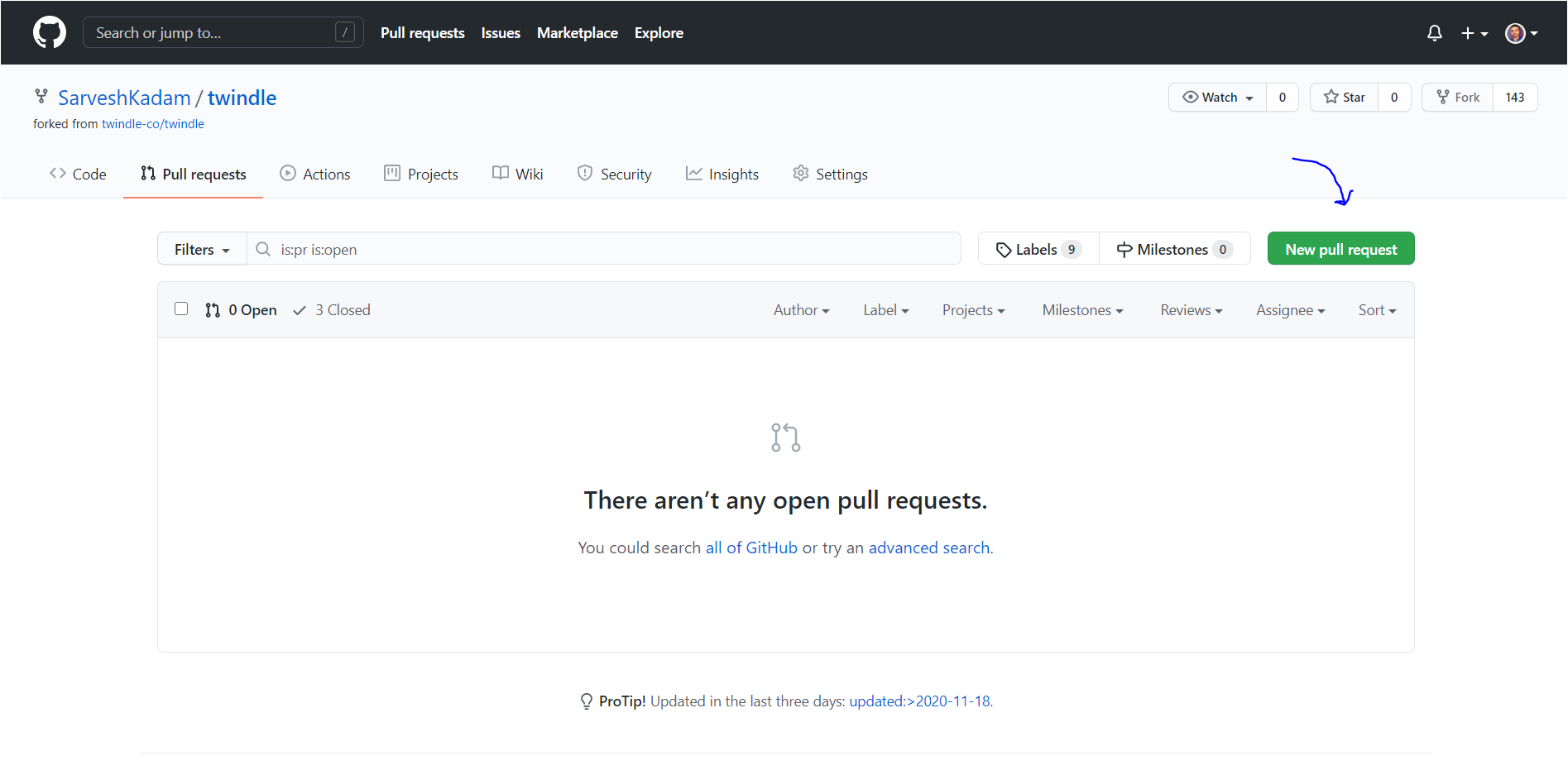Open the Sort dropdown
Viewport: 1568px width, 775px height.
(1377, 310)
